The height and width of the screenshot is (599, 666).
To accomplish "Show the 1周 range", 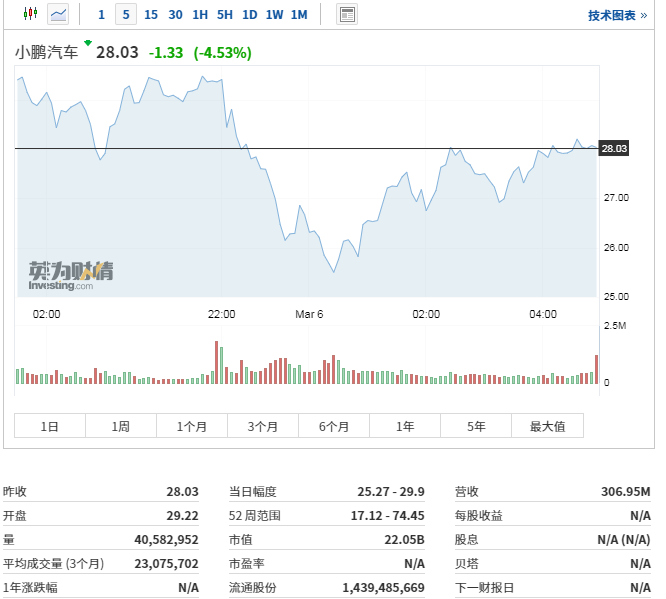I will [x=121, y=426].
